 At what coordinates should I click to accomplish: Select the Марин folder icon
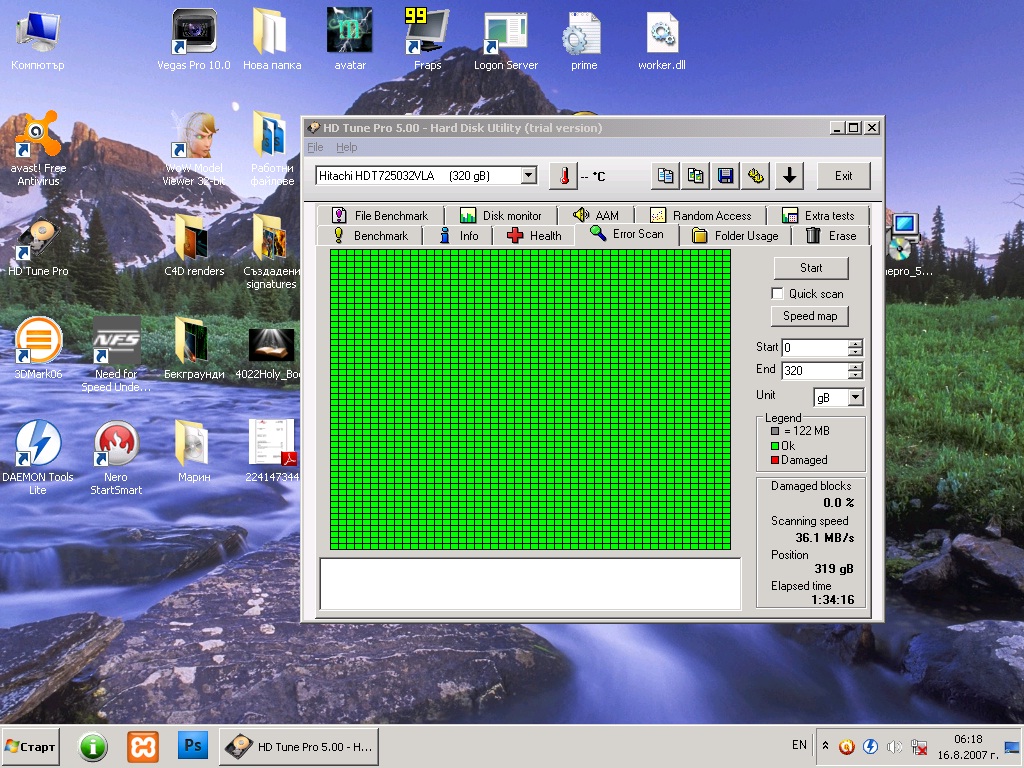click(194, 452)
